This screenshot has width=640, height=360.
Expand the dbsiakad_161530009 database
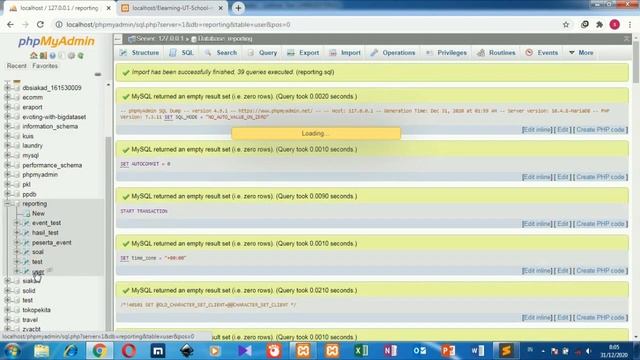(x=7, y=87)
